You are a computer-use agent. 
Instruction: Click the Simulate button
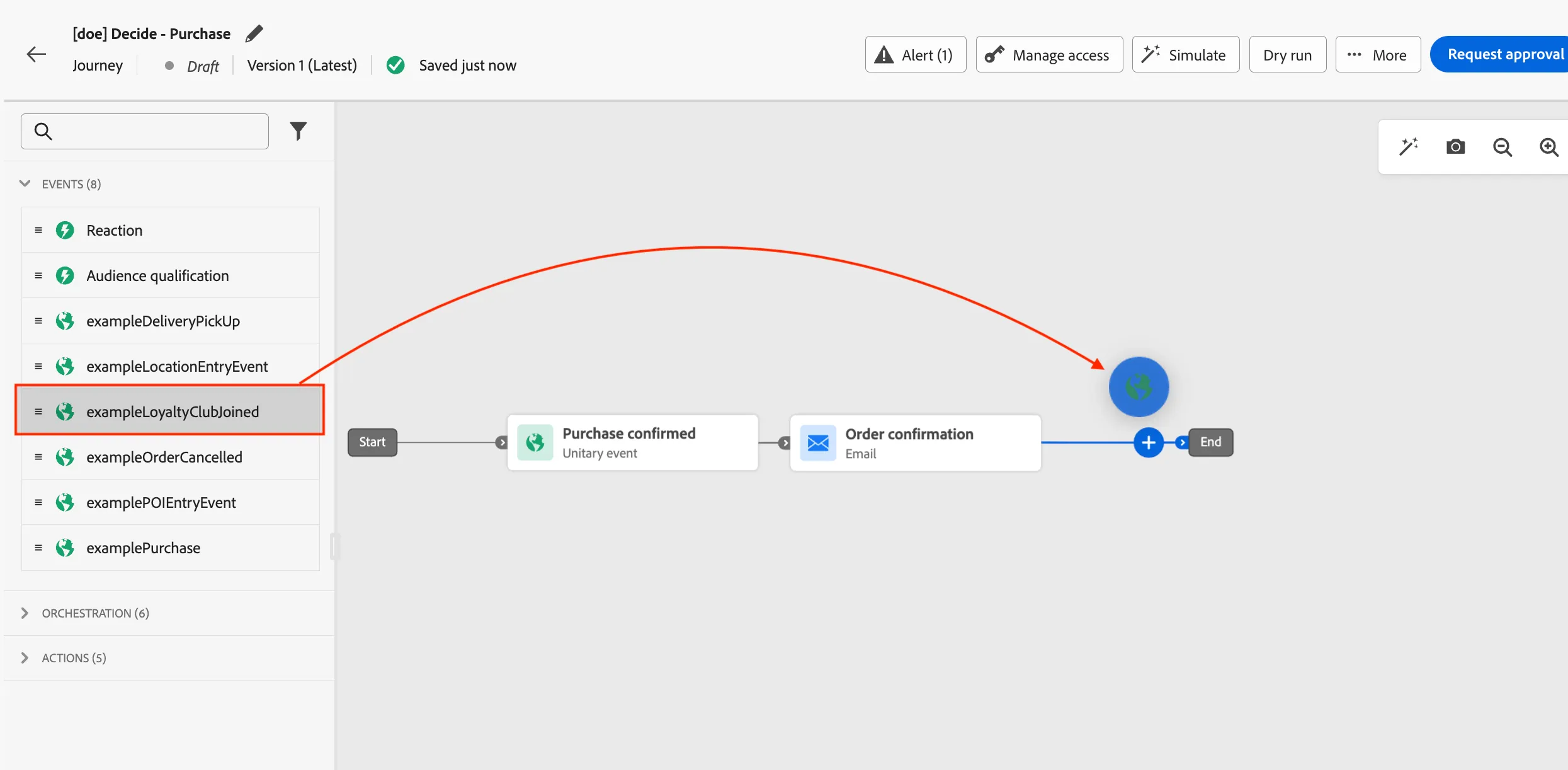tap(1185, 55)
